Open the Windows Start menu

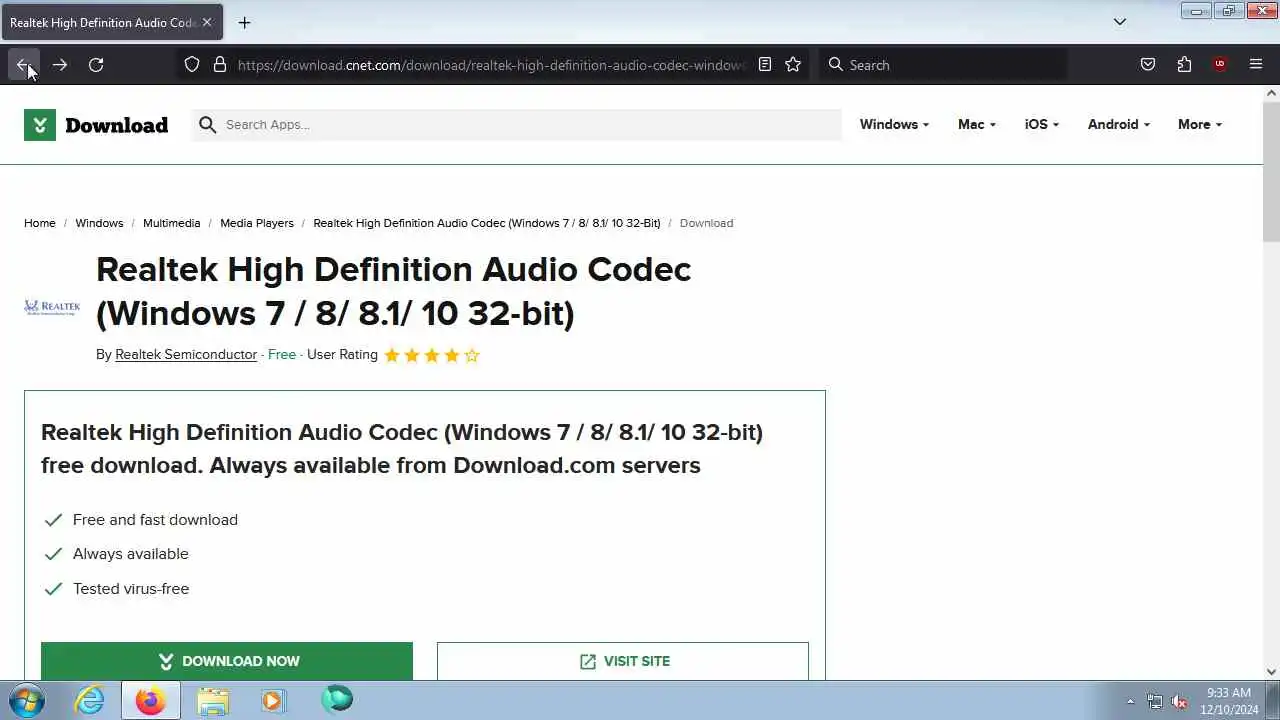click(27, 700)
